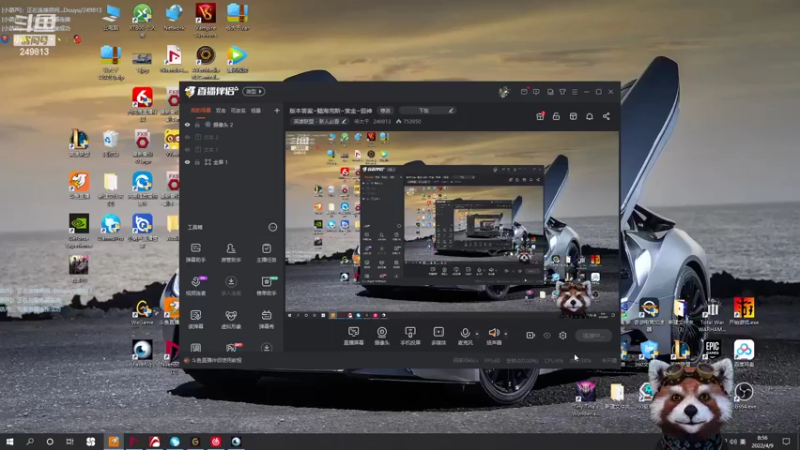Click the mode switch pill beside the app logo

click(x=254, y=92)
